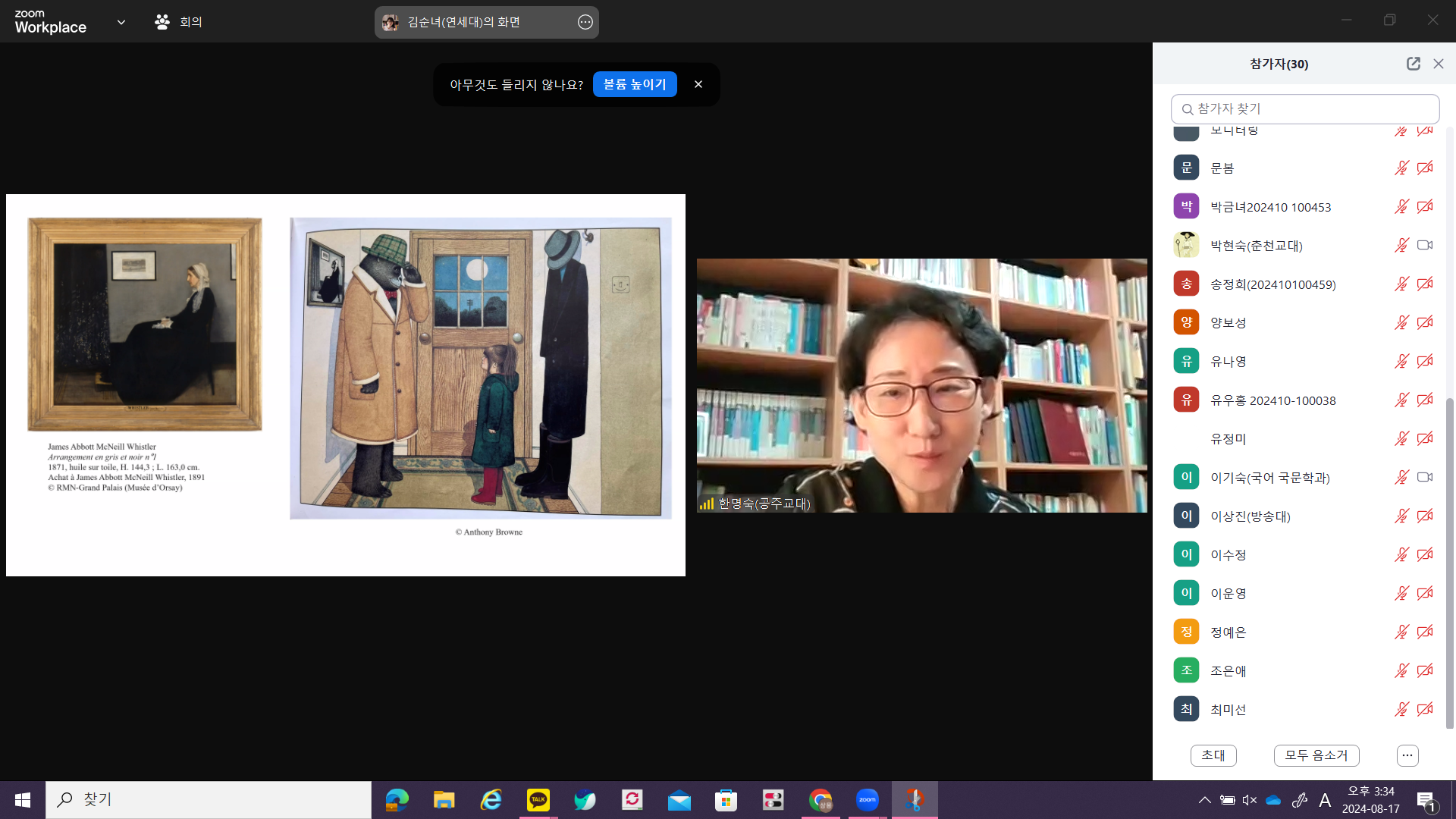1456x819 pixels.
Task: Open more participant options (three dots)
Action: tap(1407, 755)
